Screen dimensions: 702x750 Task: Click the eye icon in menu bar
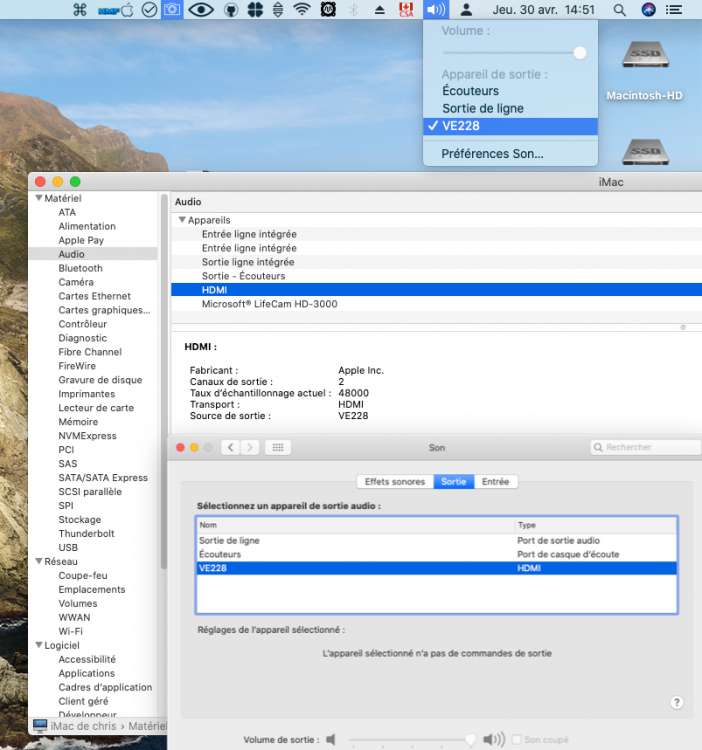pos(201,10)
